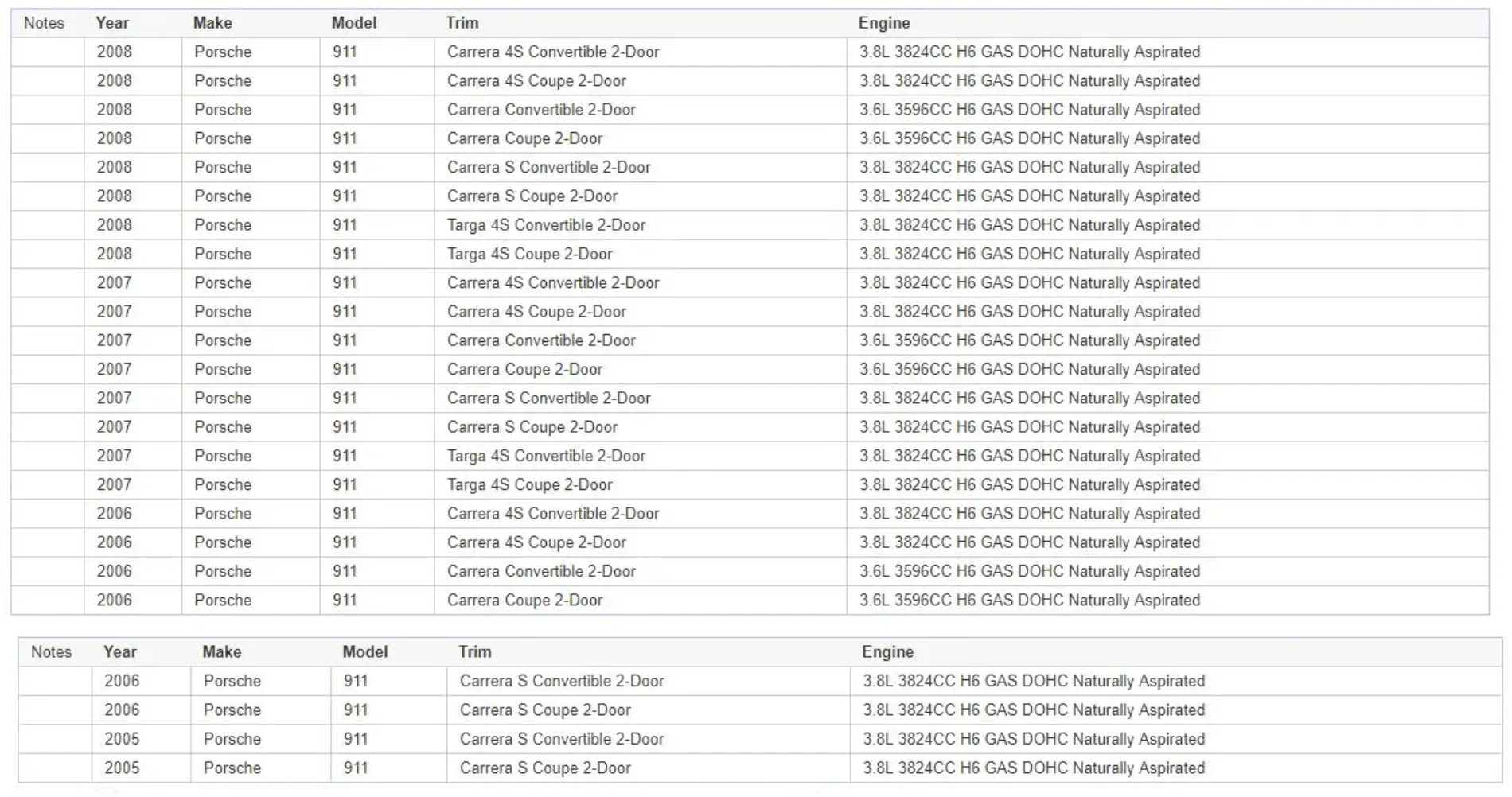The height and width of the screenshot is (797, 1512).
Task: Select the 2008 Targa 4S Coupe 2-Door trim
Action: (529, 254)
